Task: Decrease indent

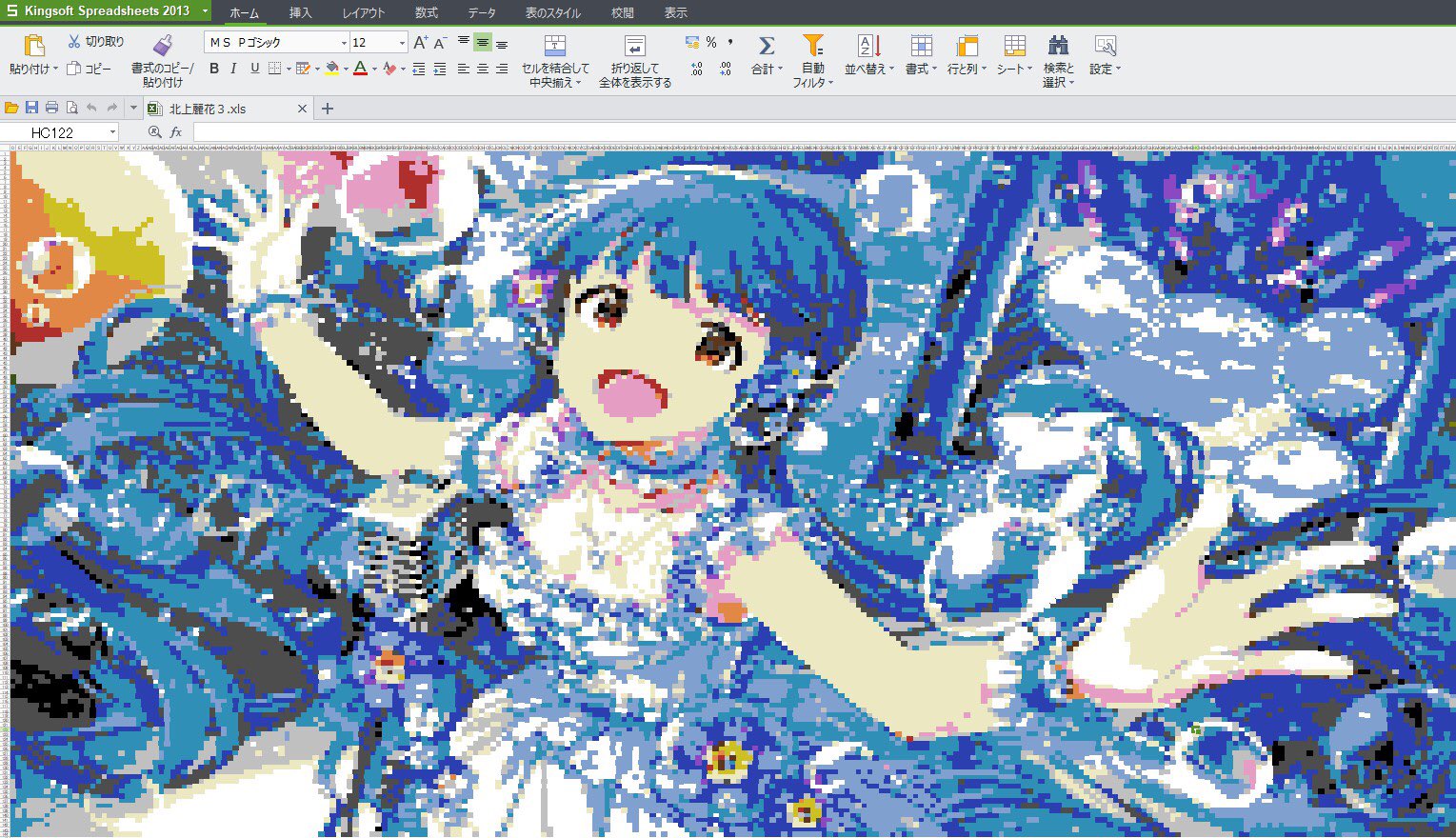Action: tap(419, 69)
